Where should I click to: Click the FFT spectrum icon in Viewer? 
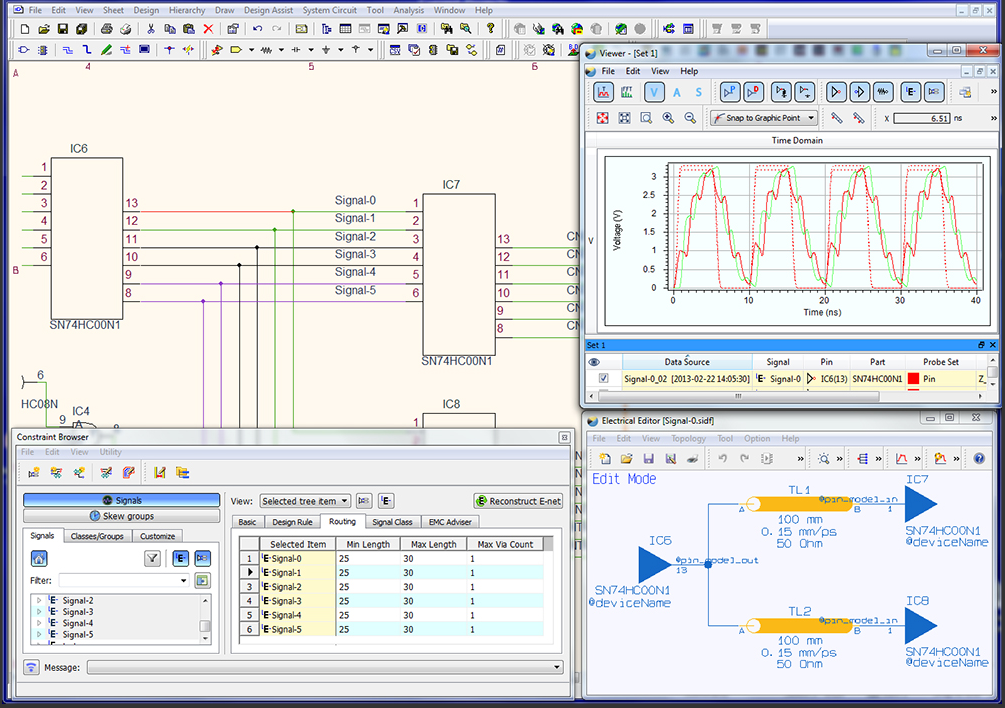point(627,92)
